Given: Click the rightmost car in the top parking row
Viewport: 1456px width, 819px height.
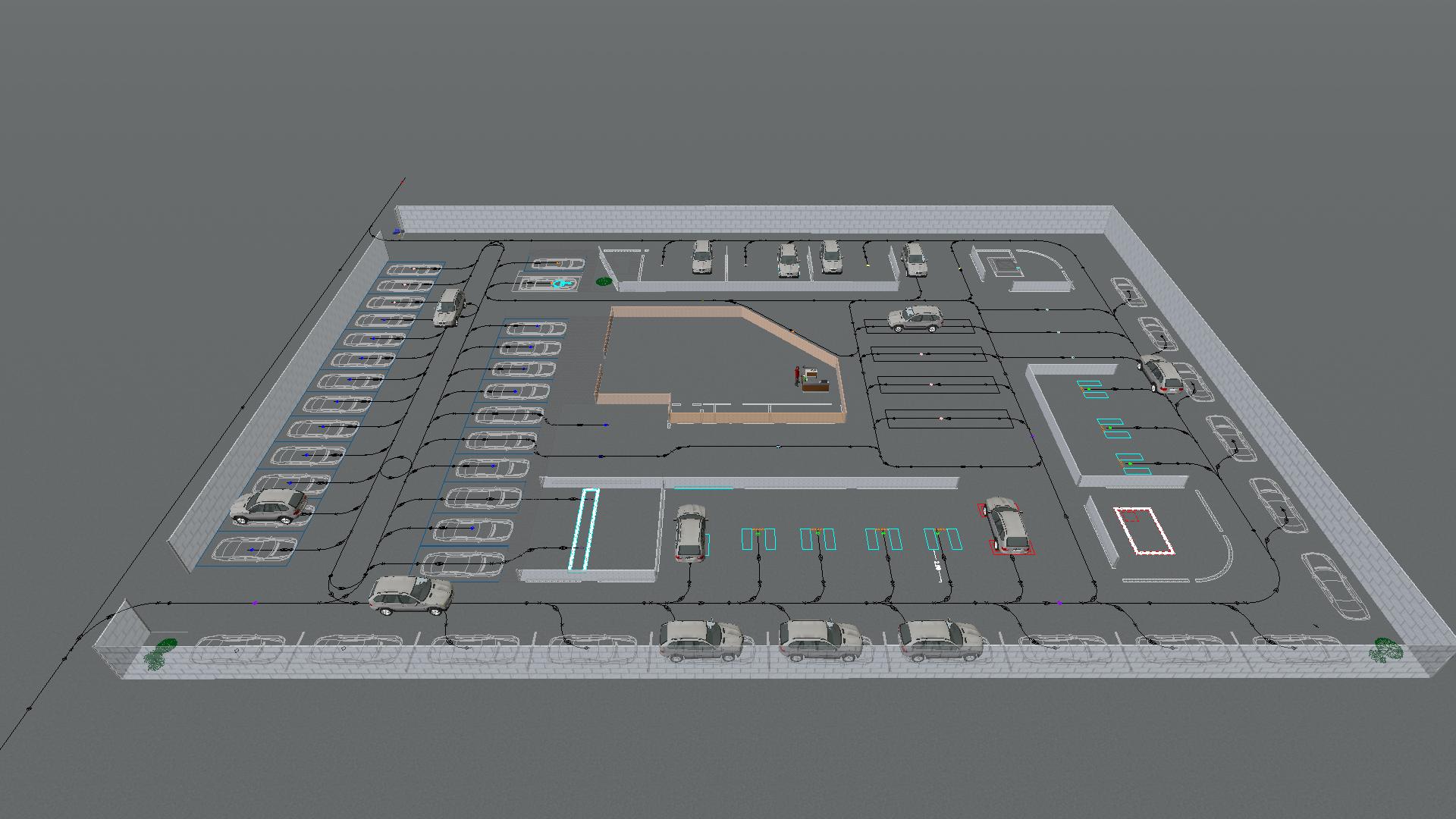Looking at the screenshot, I should point(914,259).
